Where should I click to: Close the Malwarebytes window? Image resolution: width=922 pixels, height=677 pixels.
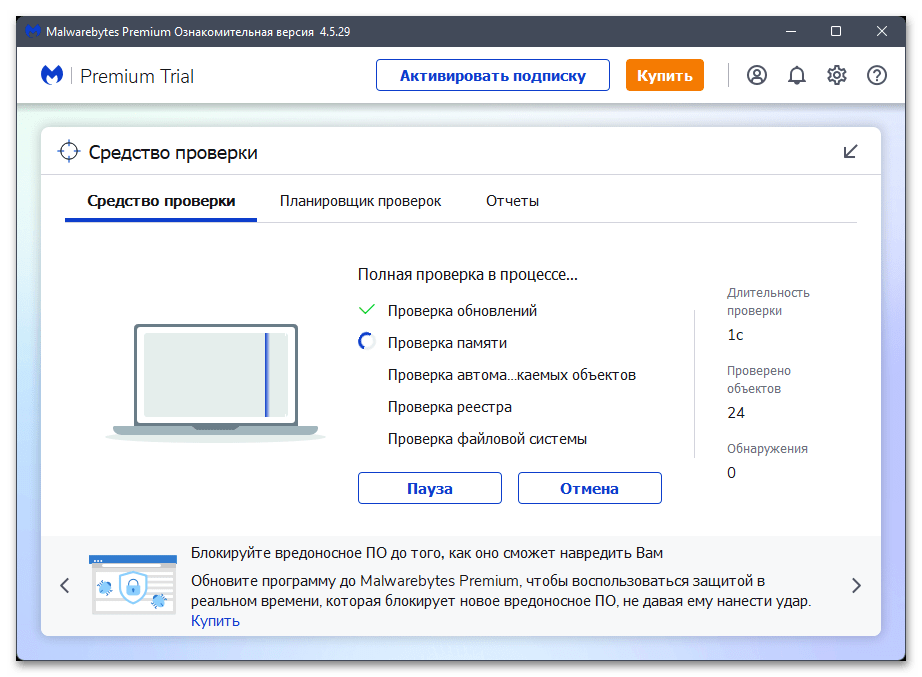coord(881,31)
